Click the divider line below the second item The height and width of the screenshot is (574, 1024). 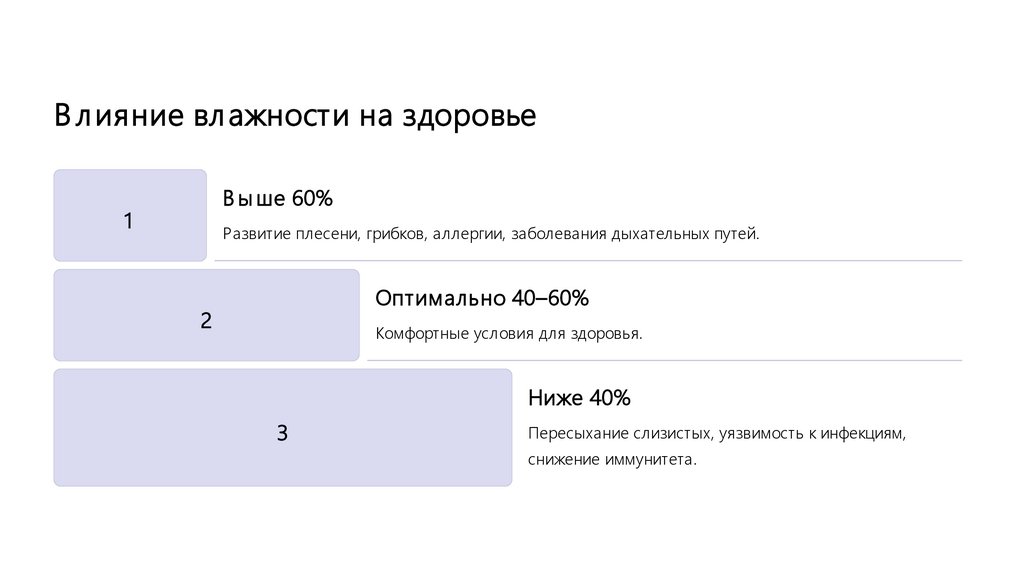[664, 360]
